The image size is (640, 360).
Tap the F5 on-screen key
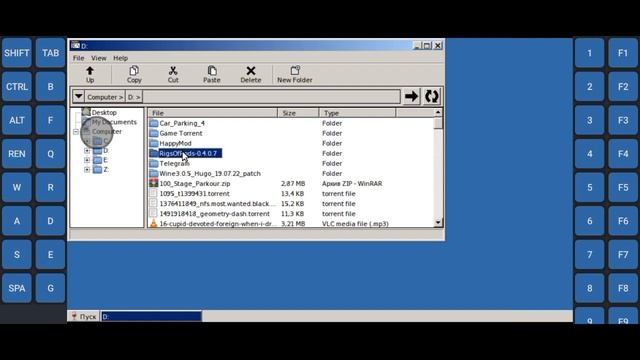(623, 187)
